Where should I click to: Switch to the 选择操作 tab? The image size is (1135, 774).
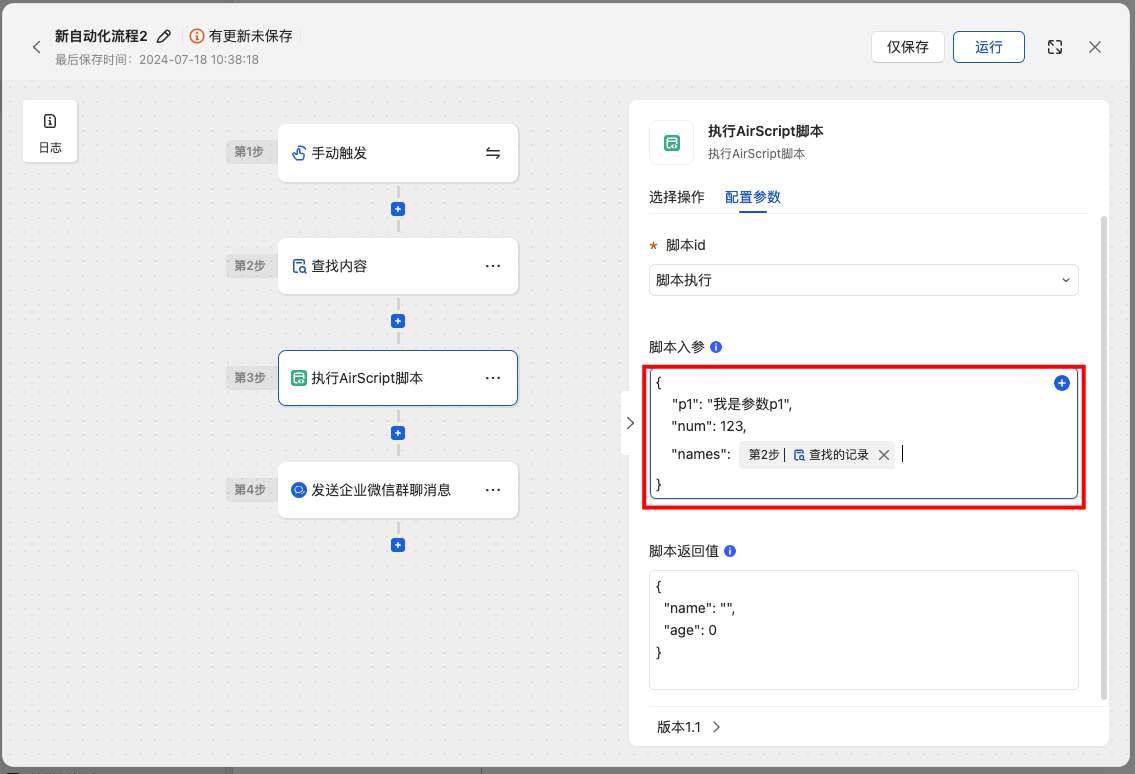[677, 197]
